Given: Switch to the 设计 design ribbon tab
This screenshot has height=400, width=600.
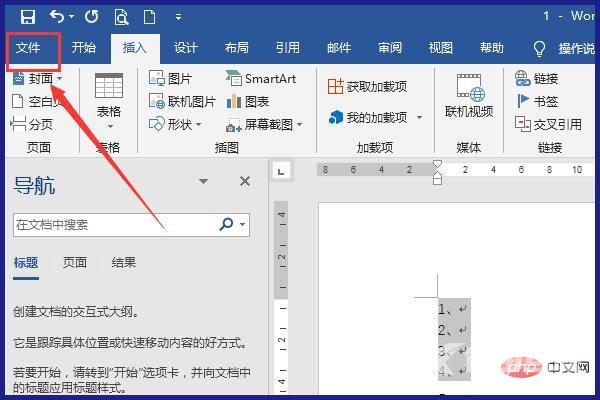Looking at the screenshot, I should click(x=186, y=47).
